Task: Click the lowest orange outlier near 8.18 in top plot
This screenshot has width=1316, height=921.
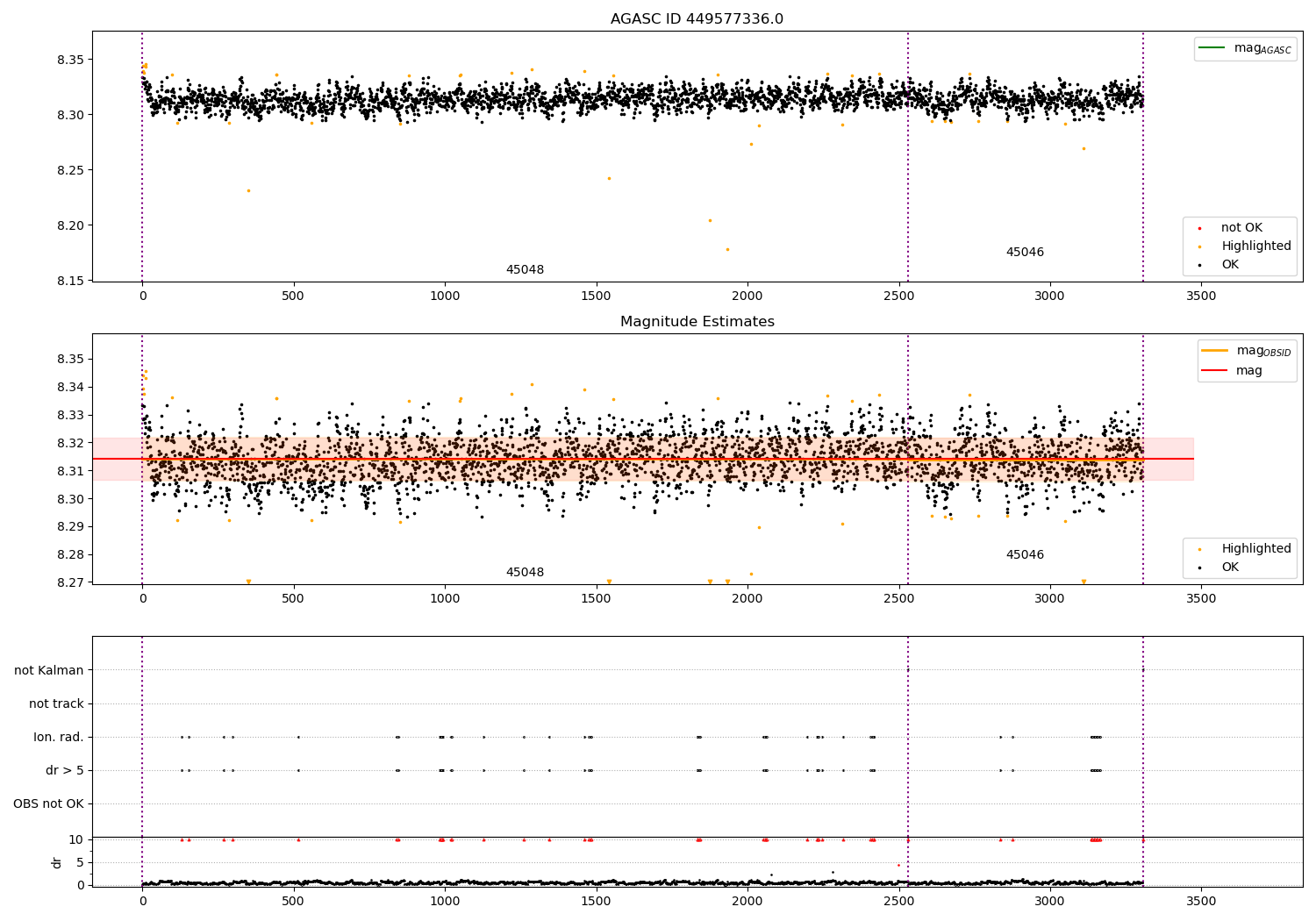Action: (727, 249)
